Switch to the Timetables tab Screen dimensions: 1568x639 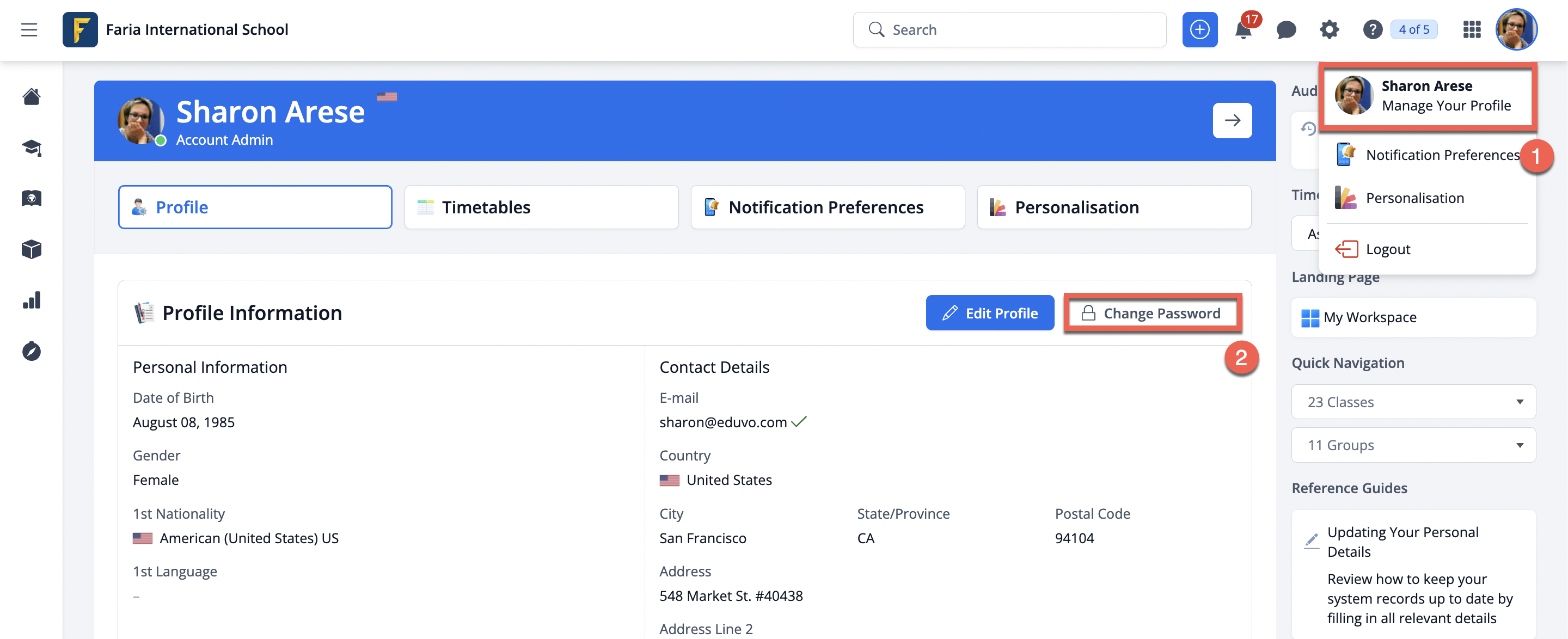click(541, 207)
